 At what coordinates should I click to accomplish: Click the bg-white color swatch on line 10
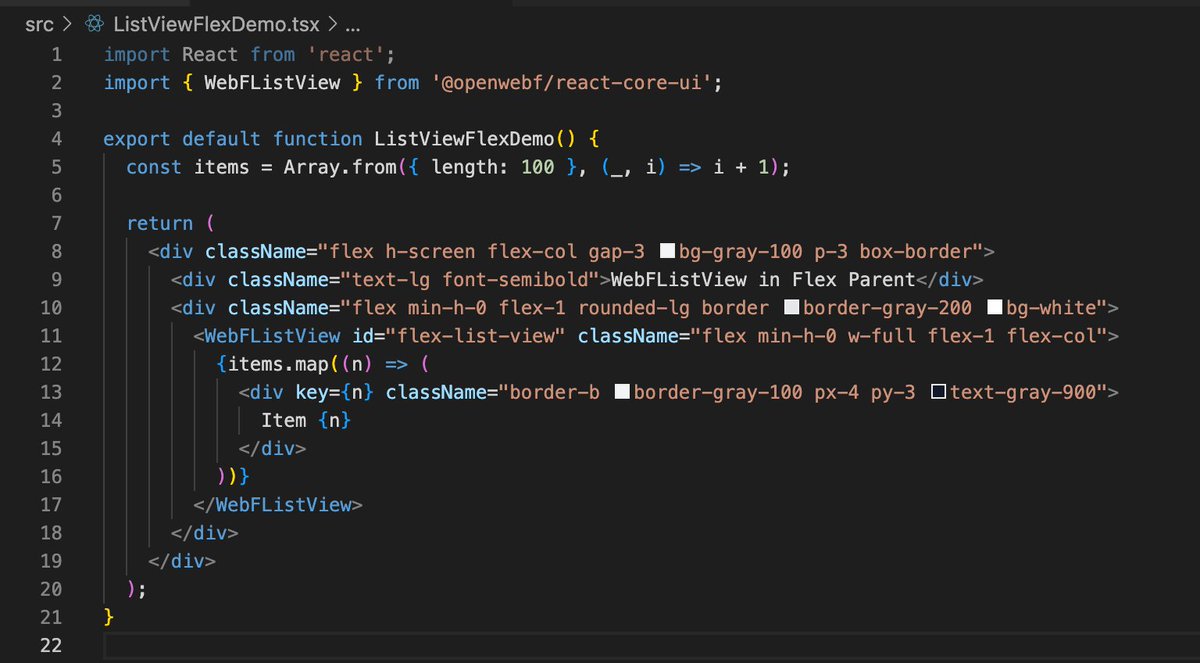[994, 307]
